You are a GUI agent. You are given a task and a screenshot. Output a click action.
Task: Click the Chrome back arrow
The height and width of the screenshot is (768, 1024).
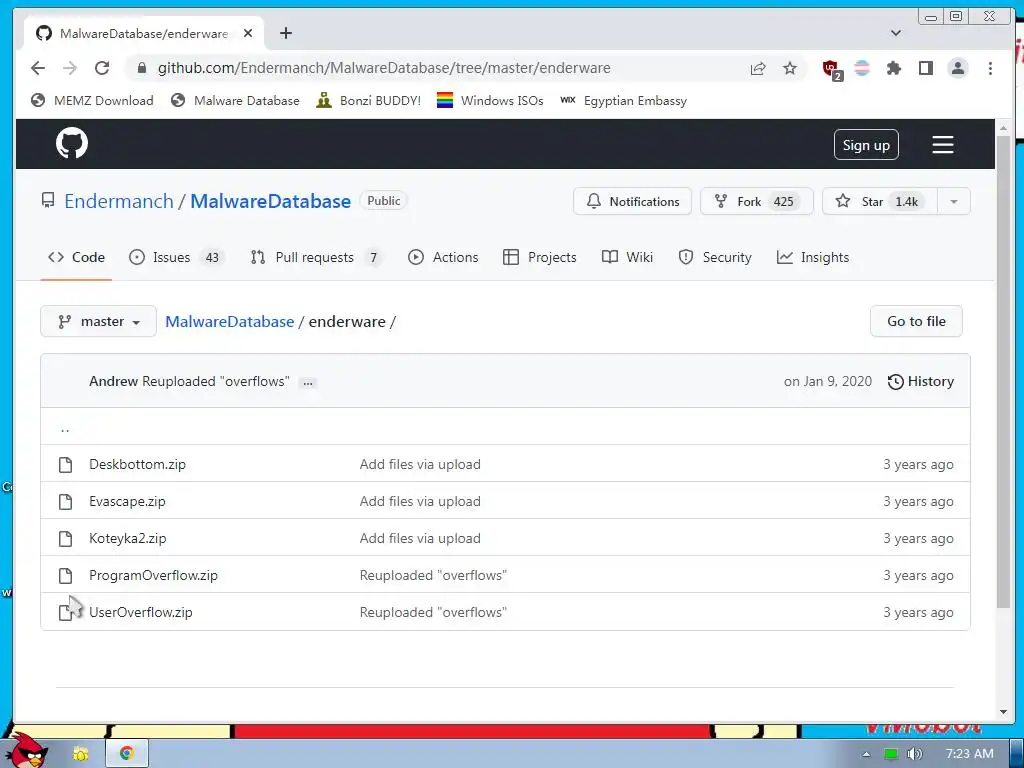coord(38,68)
